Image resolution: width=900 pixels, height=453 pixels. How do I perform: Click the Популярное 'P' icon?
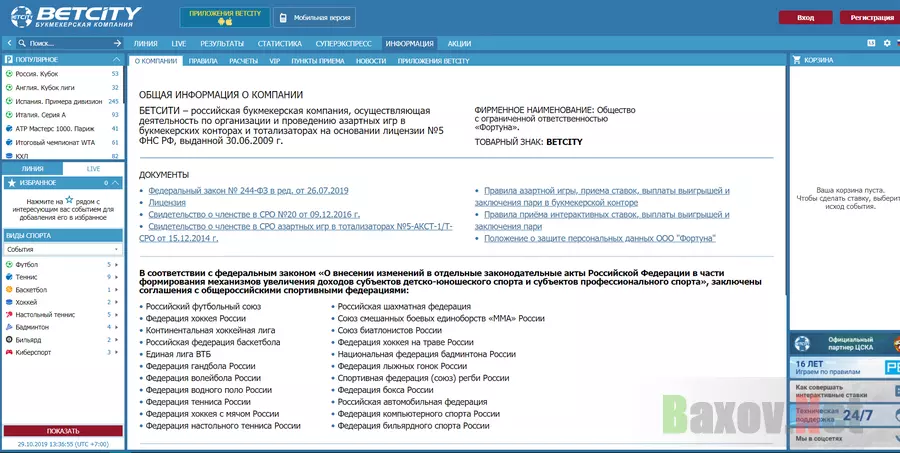9,60
